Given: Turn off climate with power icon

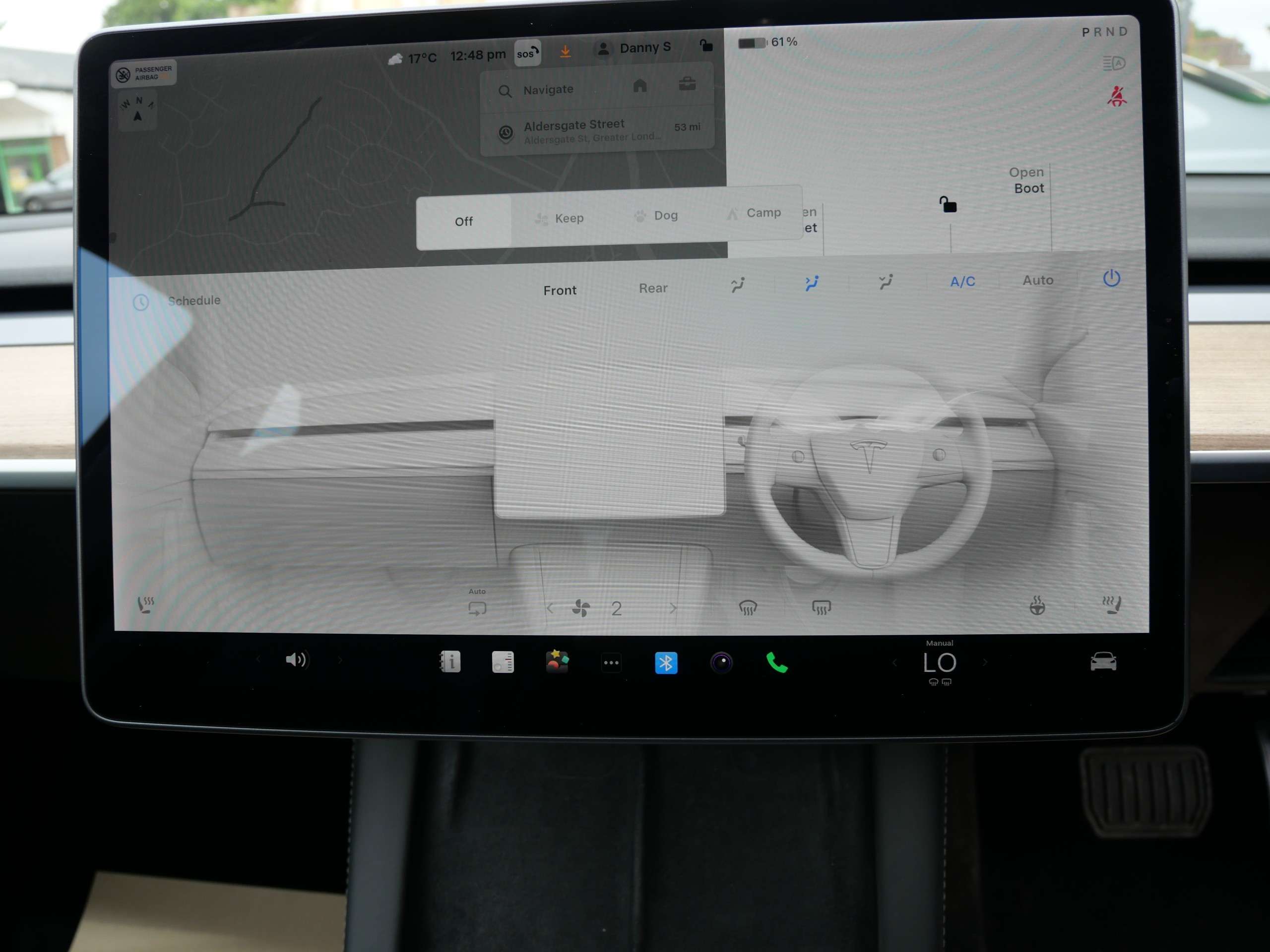Looking at the screenshot, I should [x=1111, y=278].
